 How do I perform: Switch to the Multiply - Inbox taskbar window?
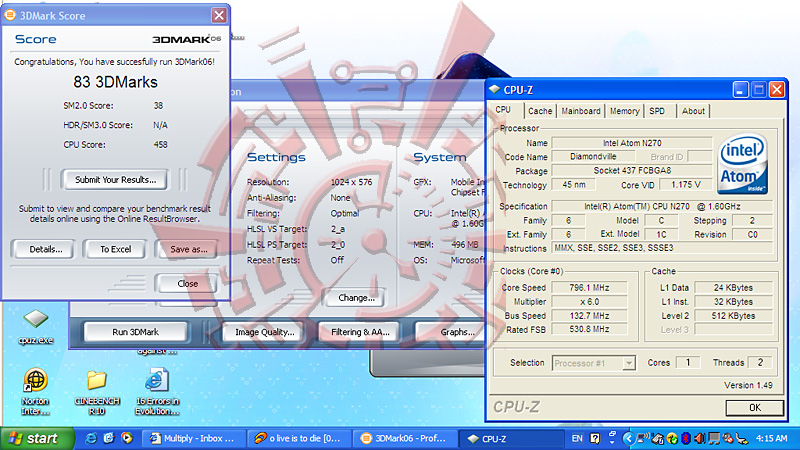tap(192, 438)
